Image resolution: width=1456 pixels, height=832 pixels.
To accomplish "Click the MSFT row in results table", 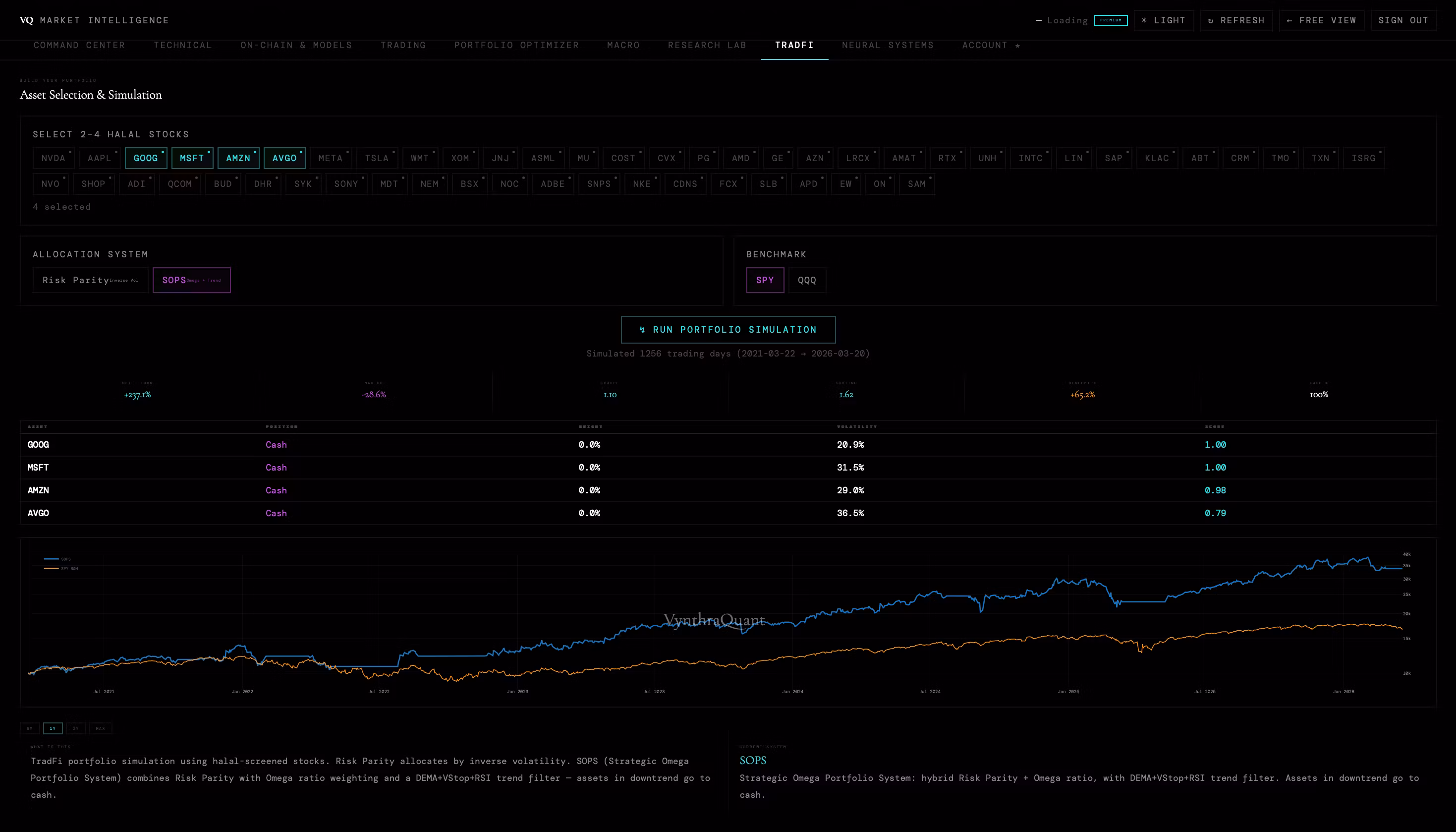I will point(38,468).
